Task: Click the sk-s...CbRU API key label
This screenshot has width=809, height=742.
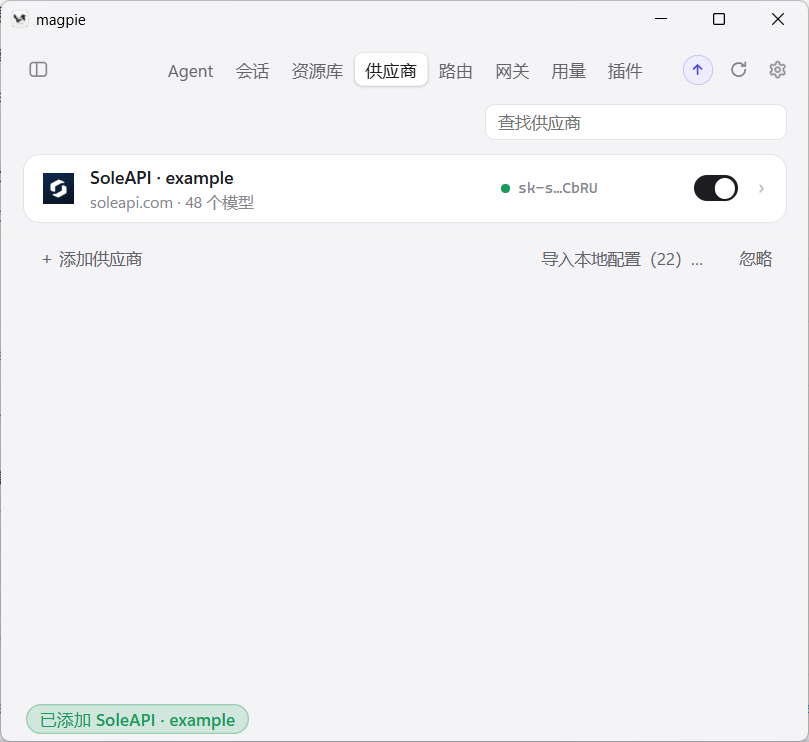Action: (558, 188)
